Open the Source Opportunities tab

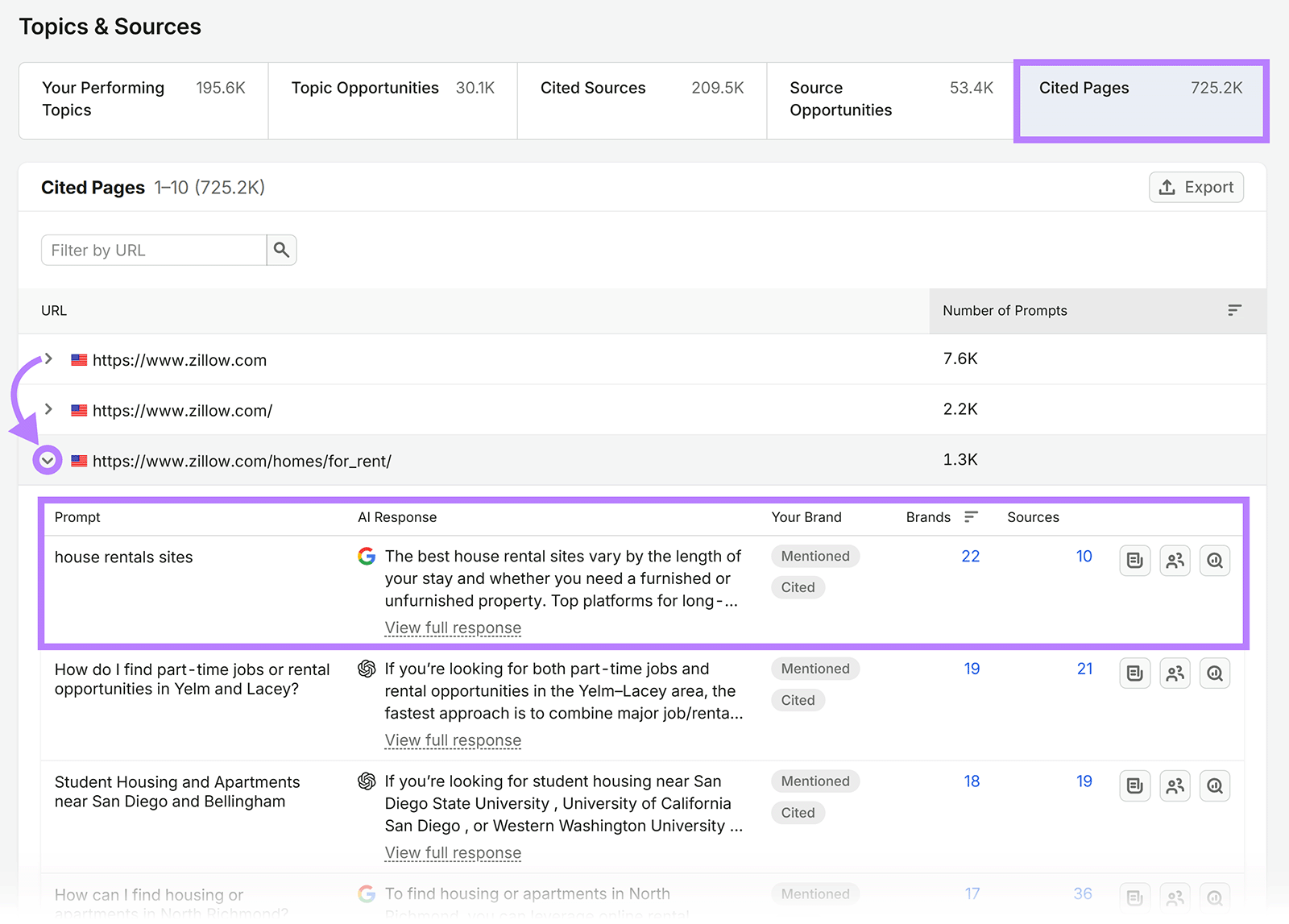pyautogui.click(x=891, y=101)
